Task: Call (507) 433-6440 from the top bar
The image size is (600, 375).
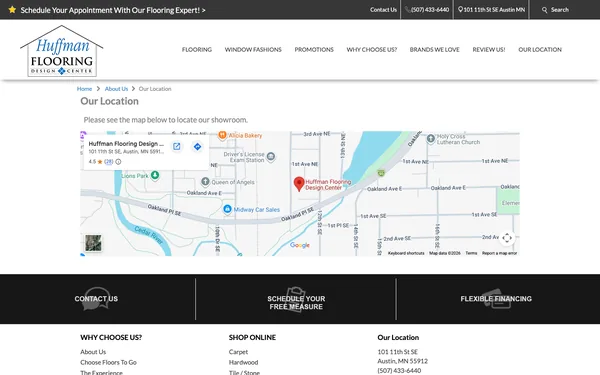Action: pos(427,10)
